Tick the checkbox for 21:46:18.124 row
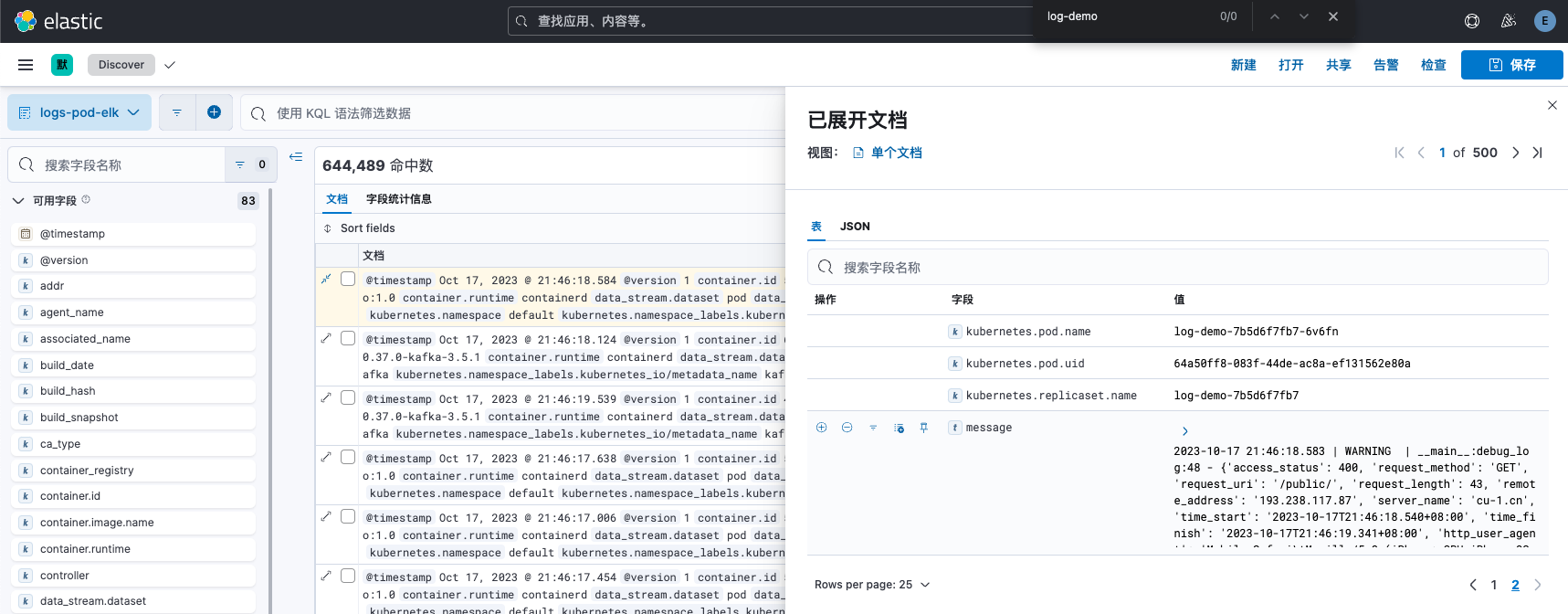 (x=348, y=339)
